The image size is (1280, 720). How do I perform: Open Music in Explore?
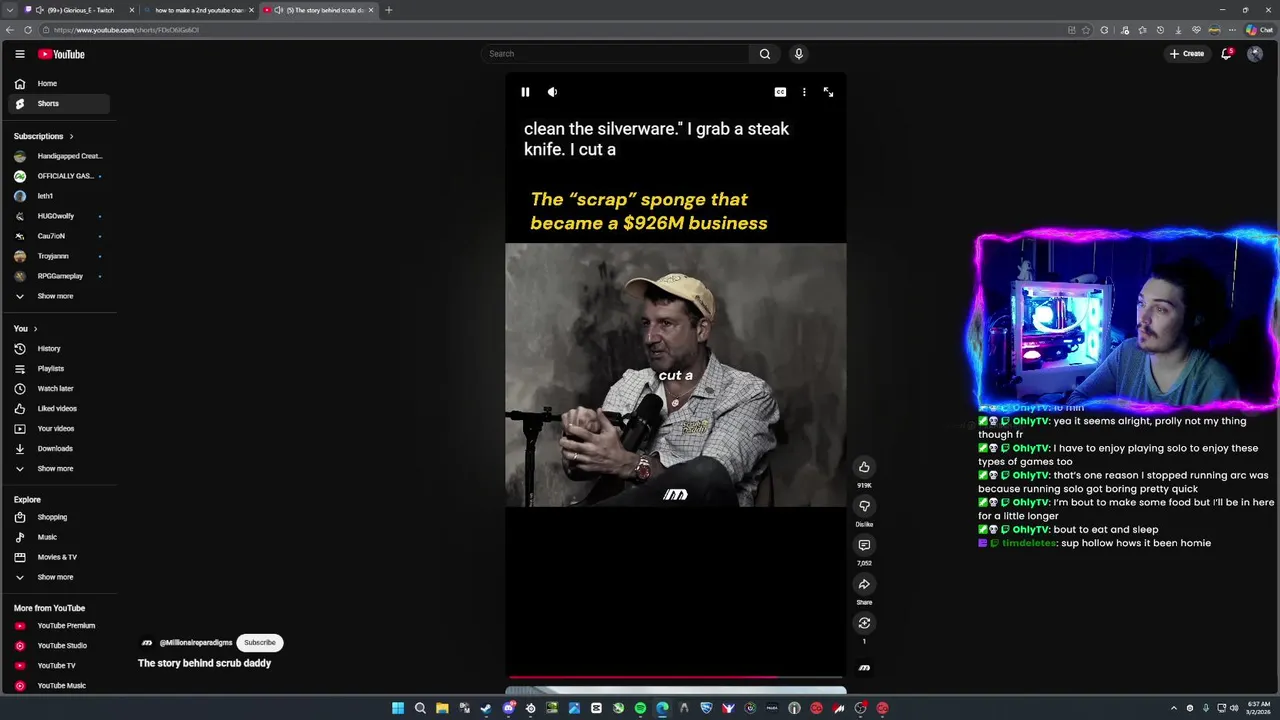(x=59, y=537)
